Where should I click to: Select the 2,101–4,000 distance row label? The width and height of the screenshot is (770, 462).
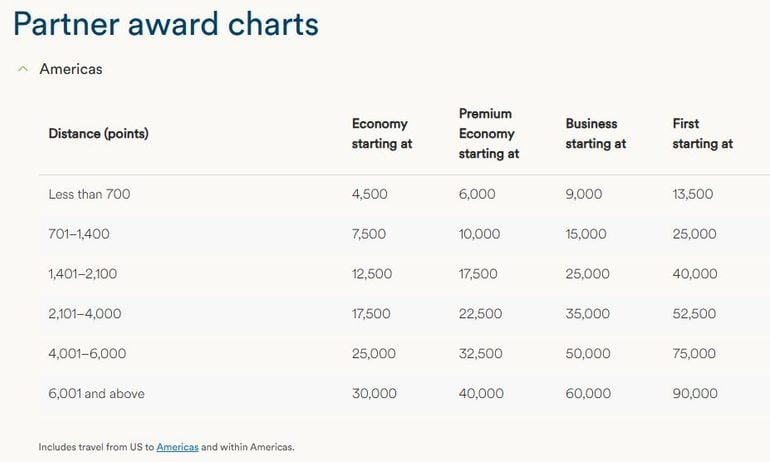(85, 314)
